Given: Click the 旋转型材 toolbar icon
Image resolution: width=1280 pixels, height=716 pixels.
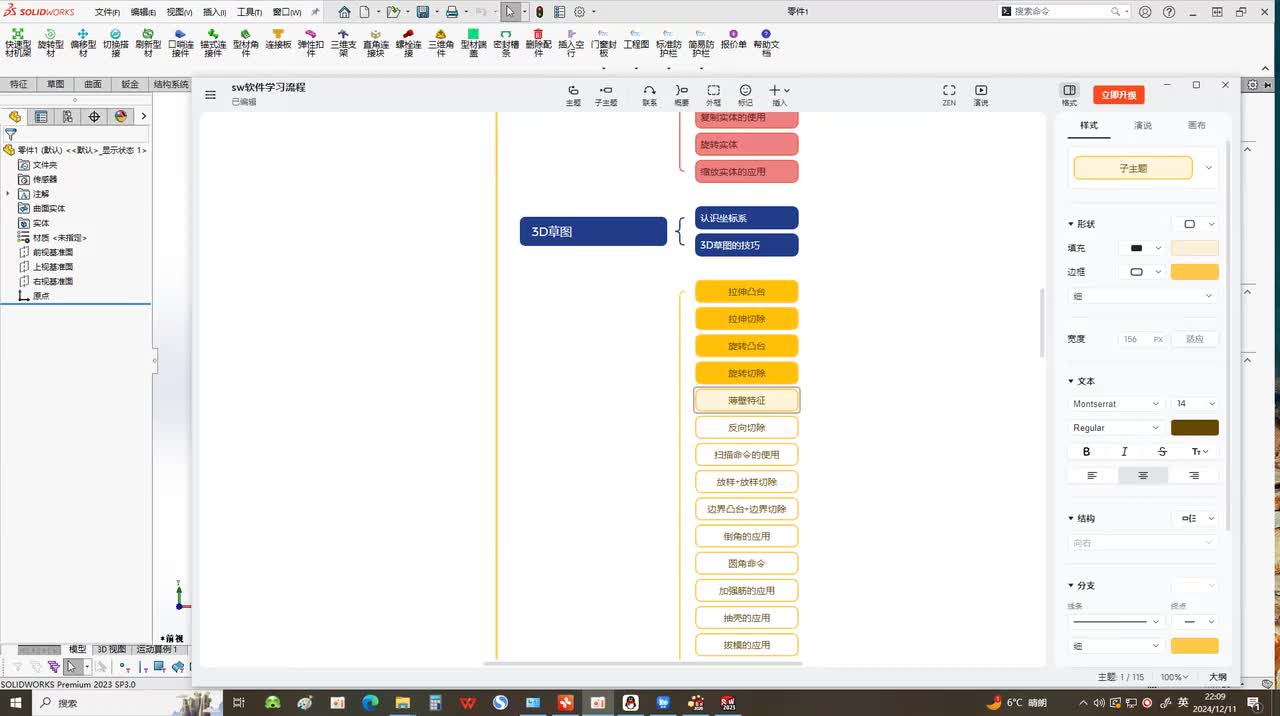Looking at the screenshot, I should pos(50,43).
